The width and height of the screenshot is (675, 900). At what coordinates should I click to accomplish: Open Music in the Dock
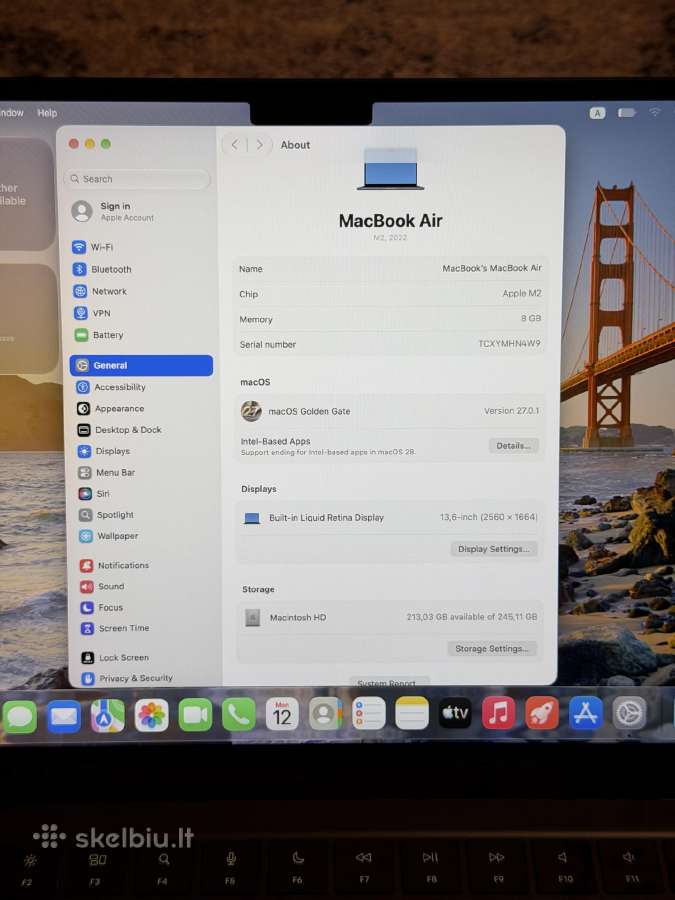tap(499, 713)
